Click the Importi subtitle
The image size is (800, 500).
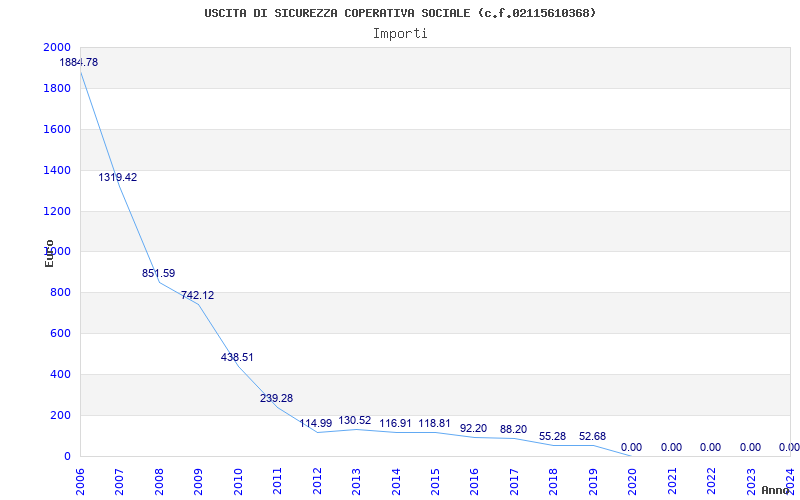point(400,34)
